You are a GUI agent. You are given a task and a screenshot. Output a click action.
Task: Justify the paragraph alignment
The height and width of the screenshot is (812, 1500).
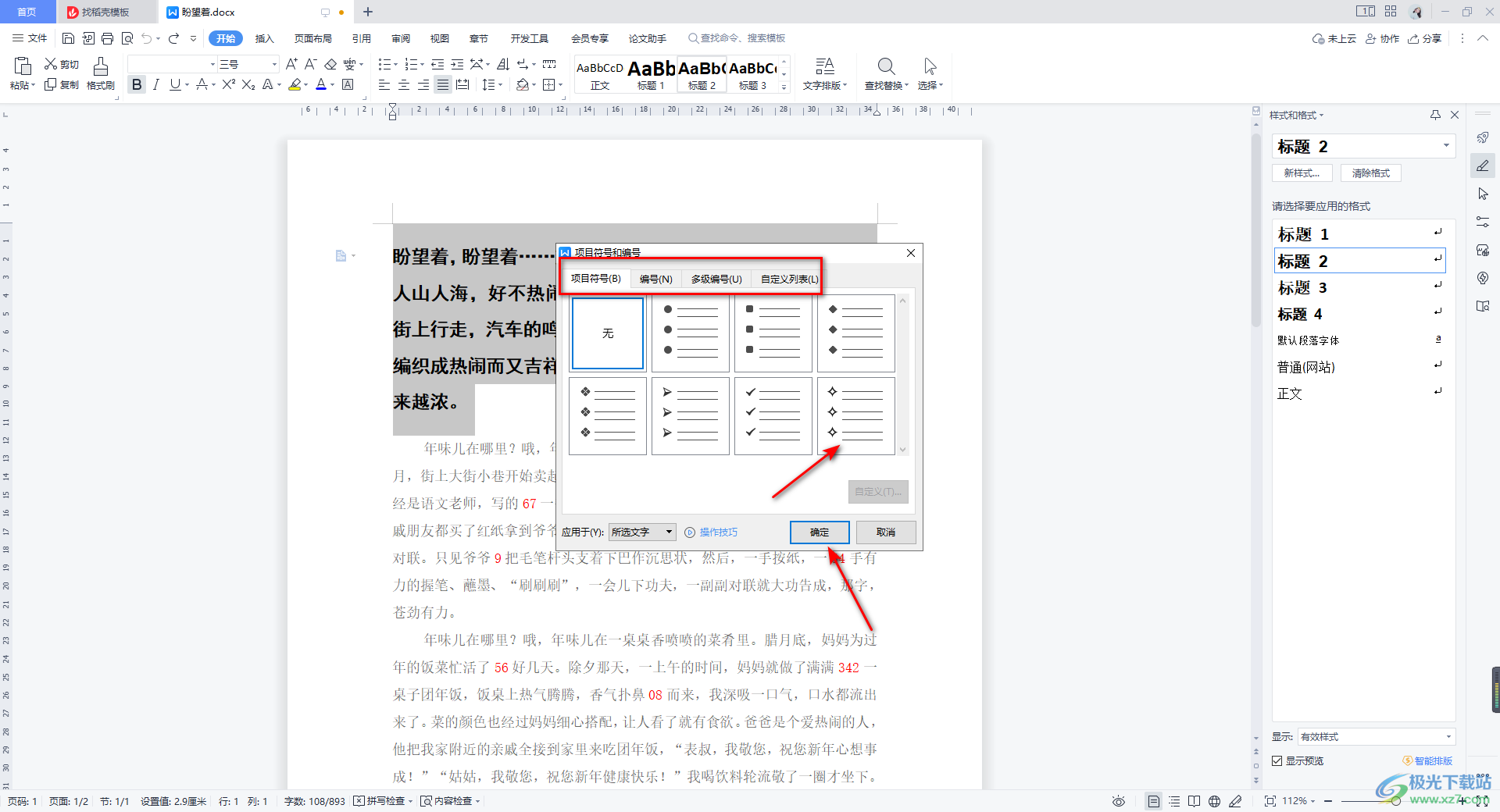[443, 85]
